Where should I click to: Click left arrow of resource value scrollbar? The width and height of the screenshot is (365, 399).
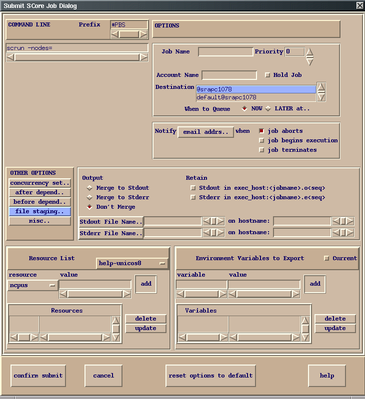63,294
